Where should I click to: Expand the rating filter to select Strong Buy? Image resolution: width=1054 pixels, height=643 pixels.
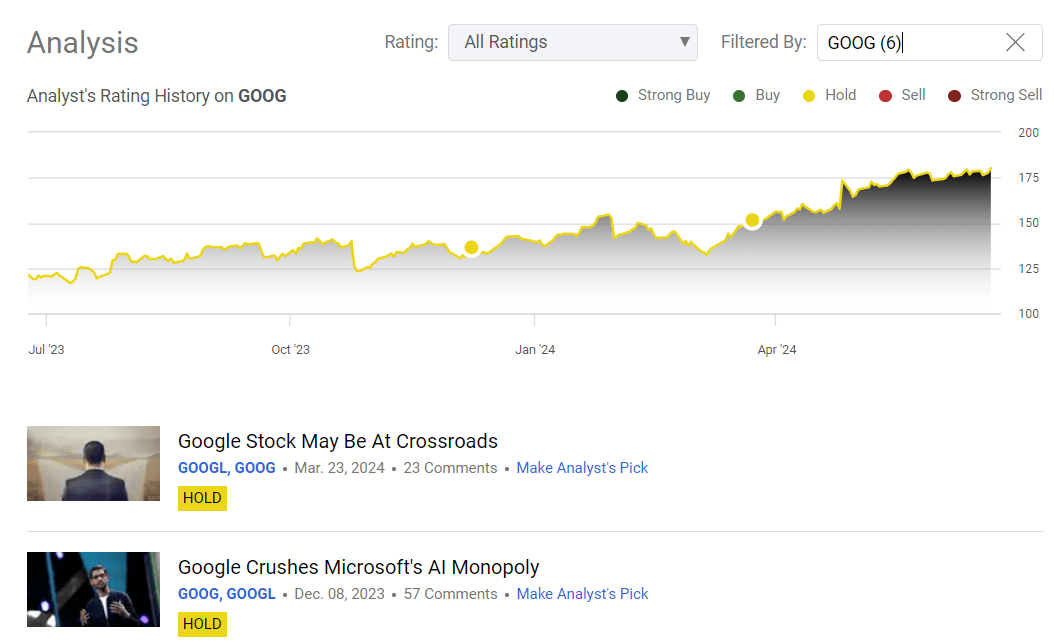click(x=572, y=42)
